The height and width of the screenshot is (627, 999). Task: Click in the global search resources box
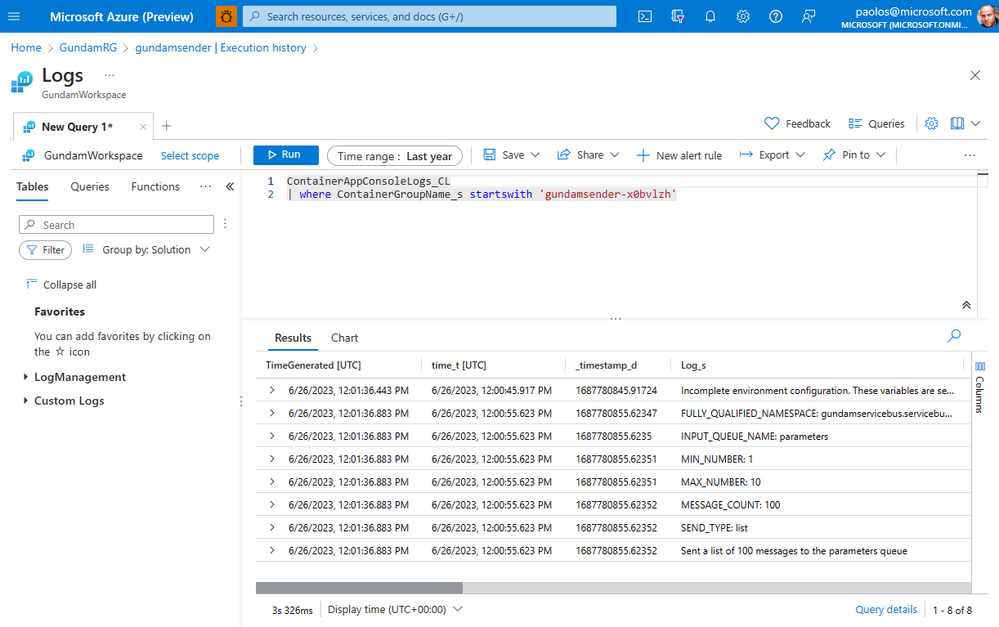point(429,17)
